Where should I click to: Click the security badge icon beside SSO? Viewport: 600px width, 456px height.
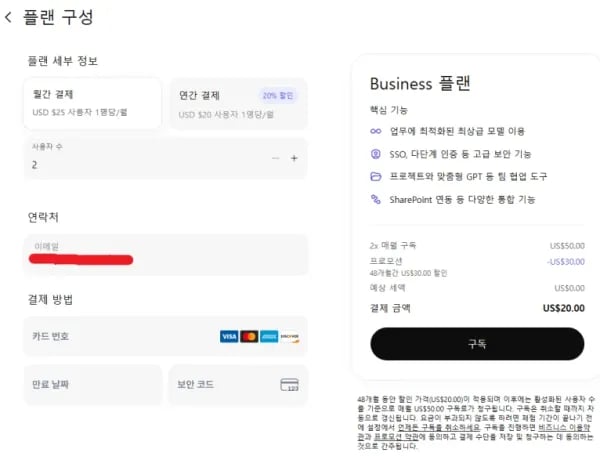tap(376, 154)
